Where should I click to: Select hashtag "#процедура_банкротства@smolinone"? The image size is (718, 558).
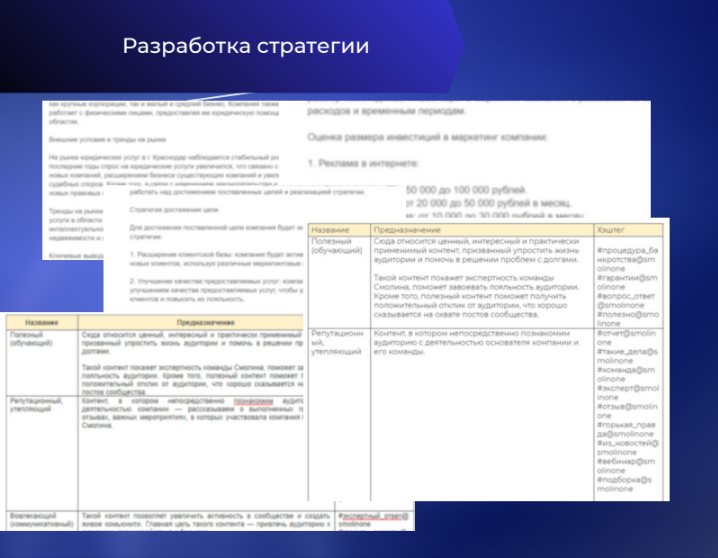(627, 259)
